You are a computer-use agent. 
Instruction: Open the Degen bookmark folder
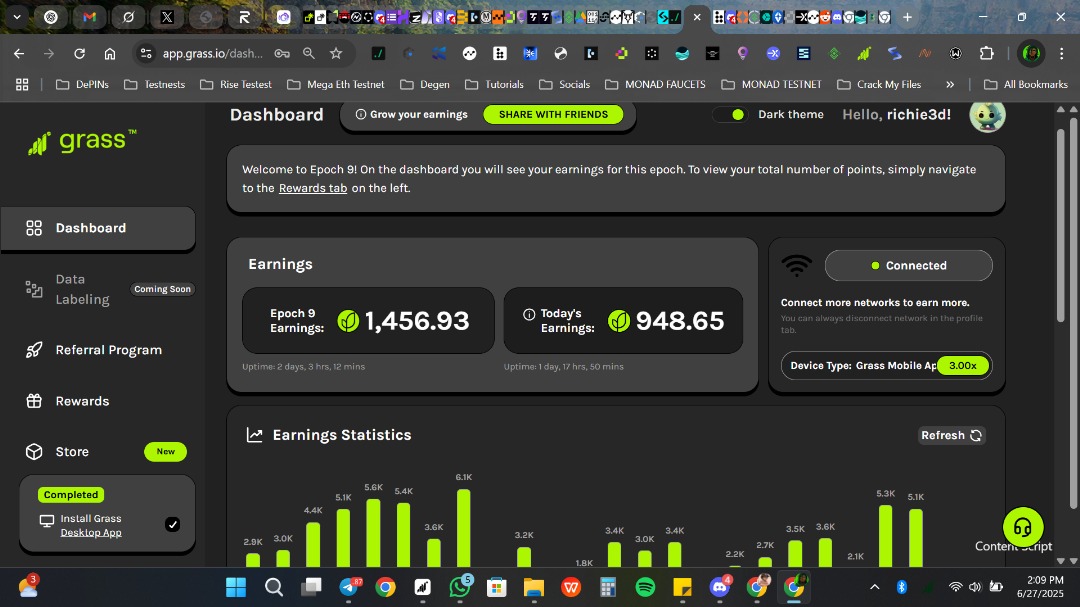click(424, 85)
